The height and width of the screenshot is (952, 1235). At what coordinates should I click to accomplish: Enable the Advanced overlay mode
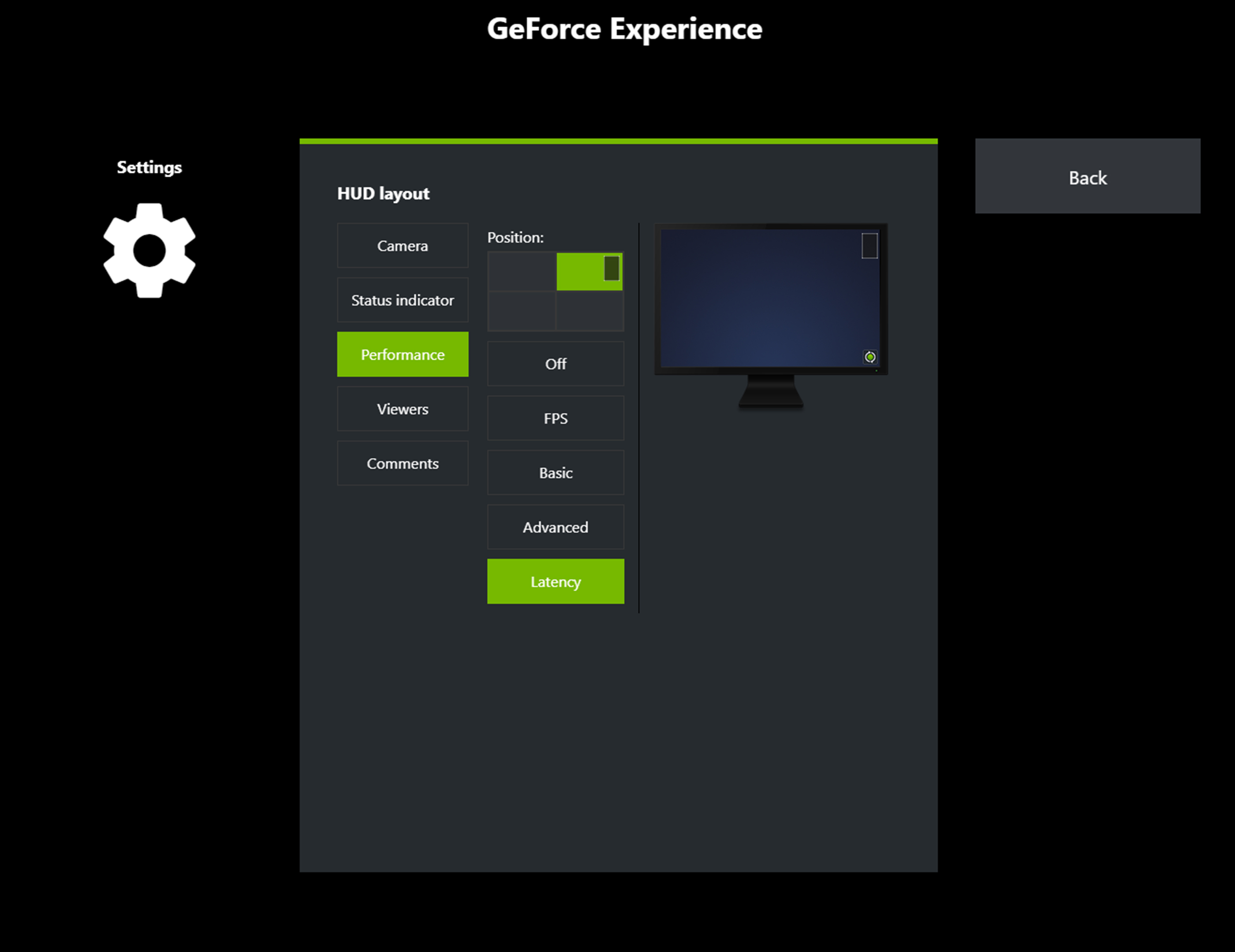(x=555, y=526)
